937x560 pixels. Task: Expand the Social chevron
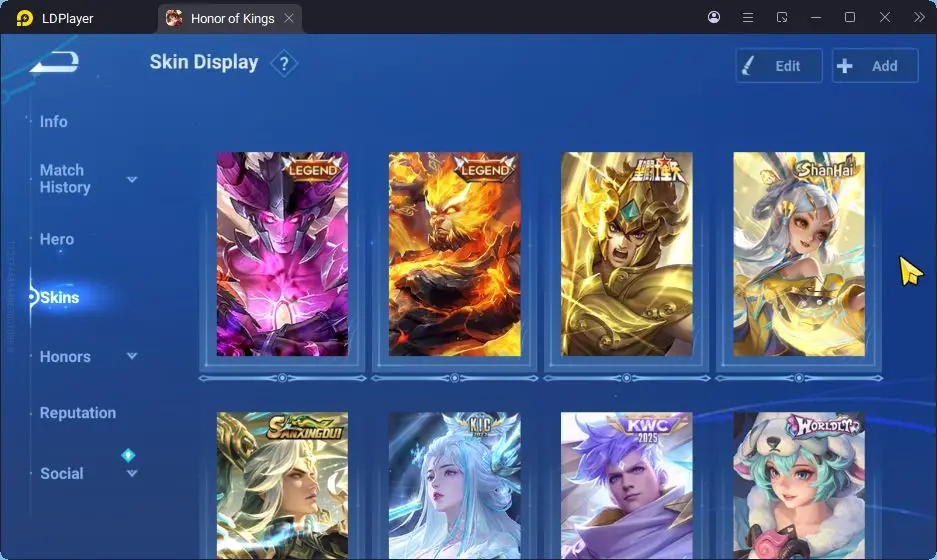[132, 473]
